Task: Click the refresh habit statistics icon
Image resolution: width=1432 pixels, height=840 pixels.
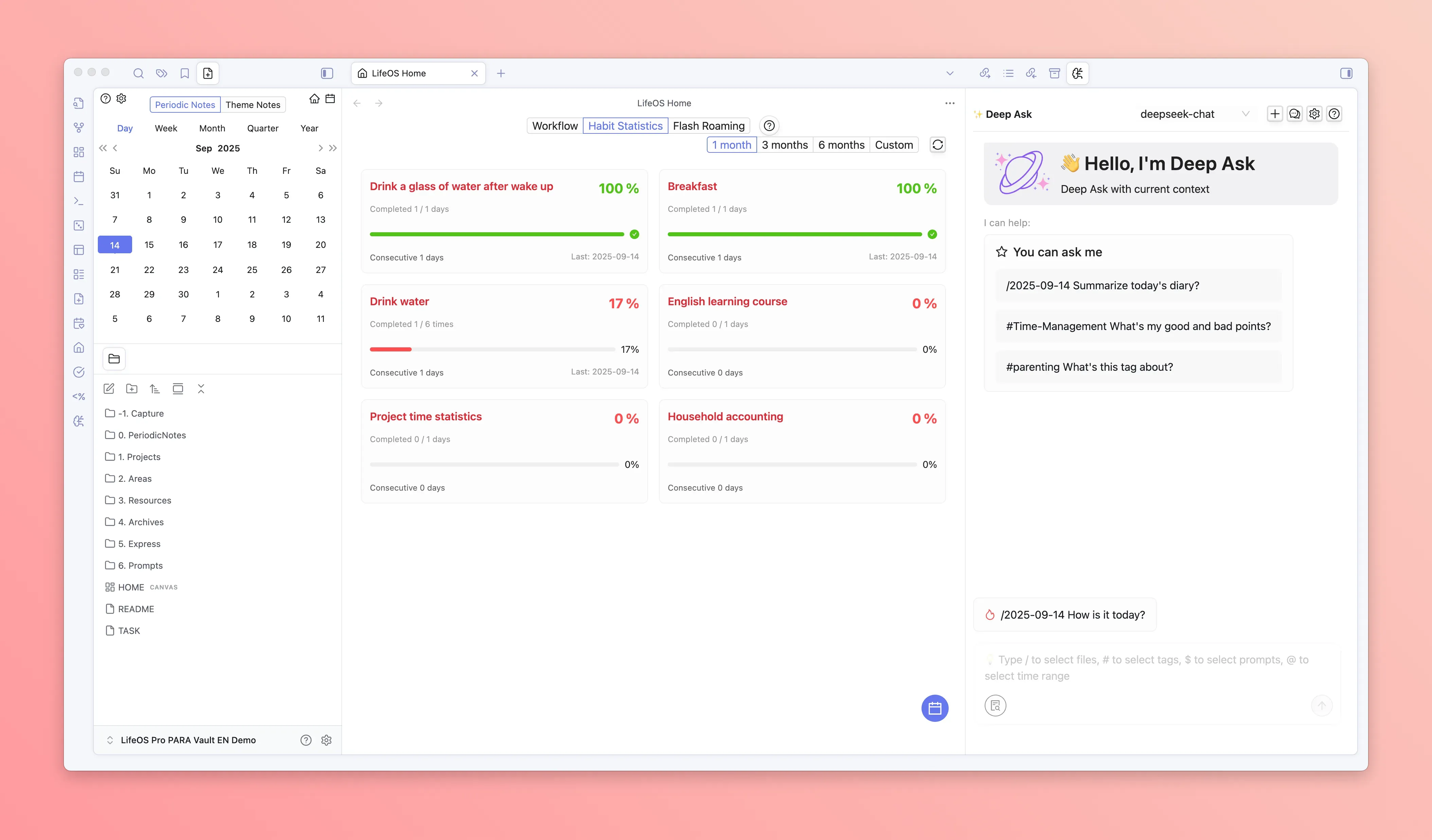Action: click(937, 145)
